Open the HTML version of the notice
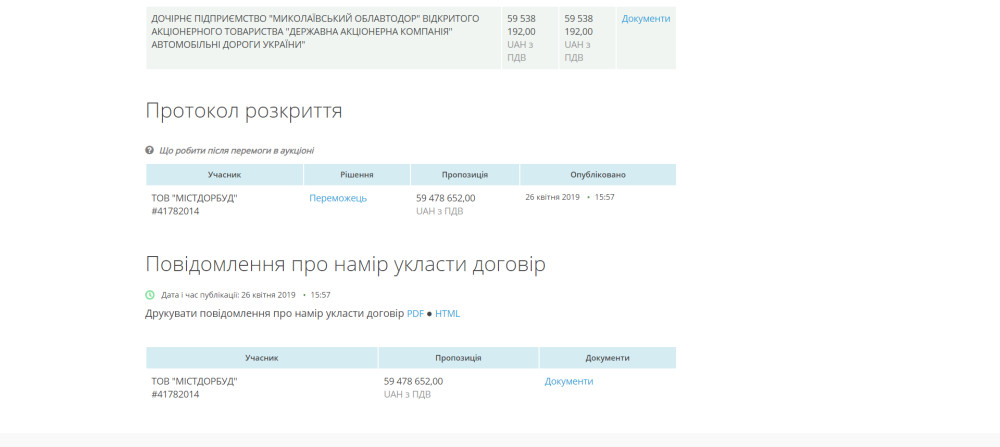The height and width of the screenshot is (447, 1000). (x=447, y=313)
